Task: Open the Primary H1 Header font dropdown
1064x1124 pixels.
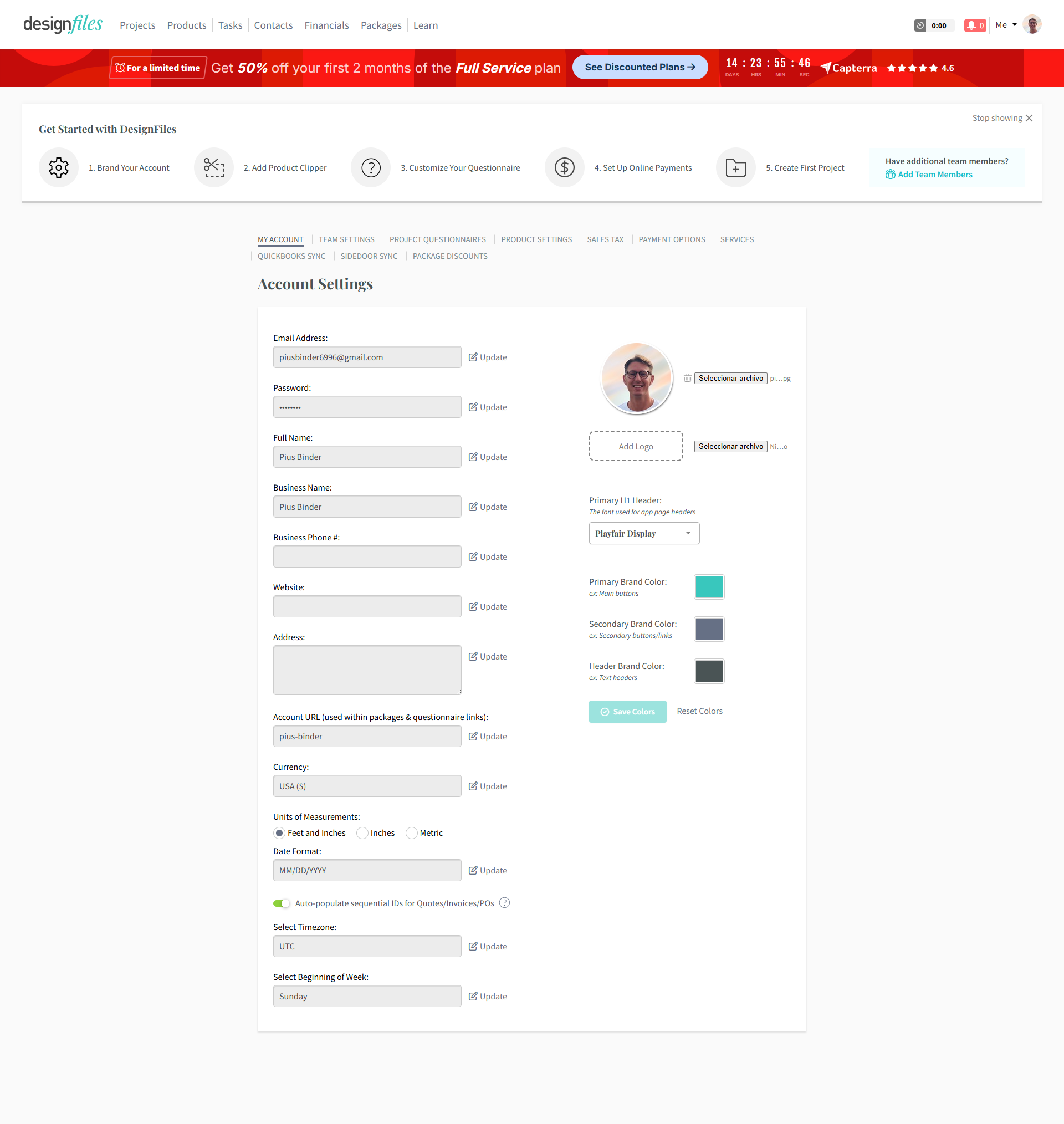Action: click(644, 533)
